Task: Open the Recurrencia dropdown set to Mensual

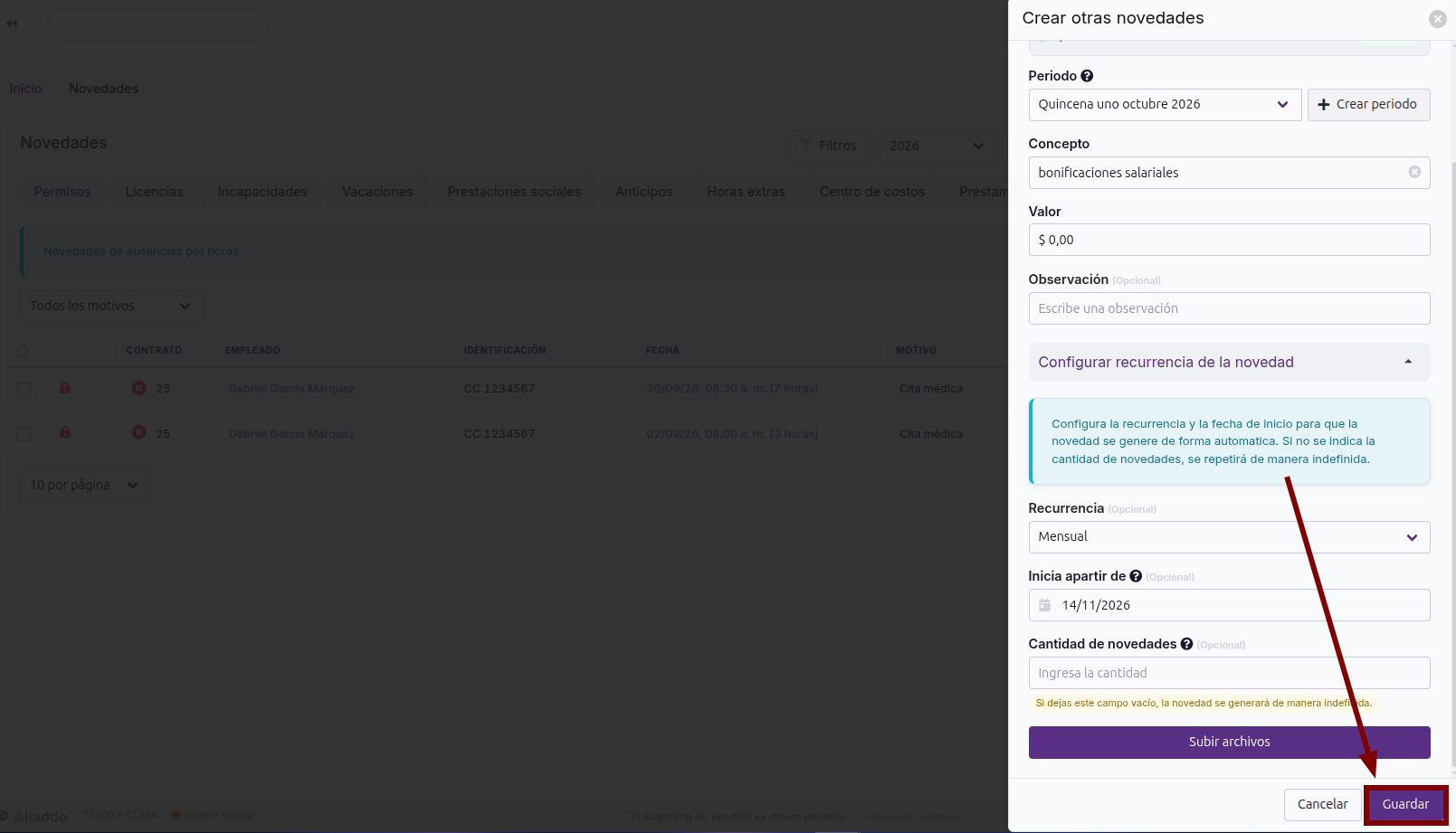Action: (1229, 537)
